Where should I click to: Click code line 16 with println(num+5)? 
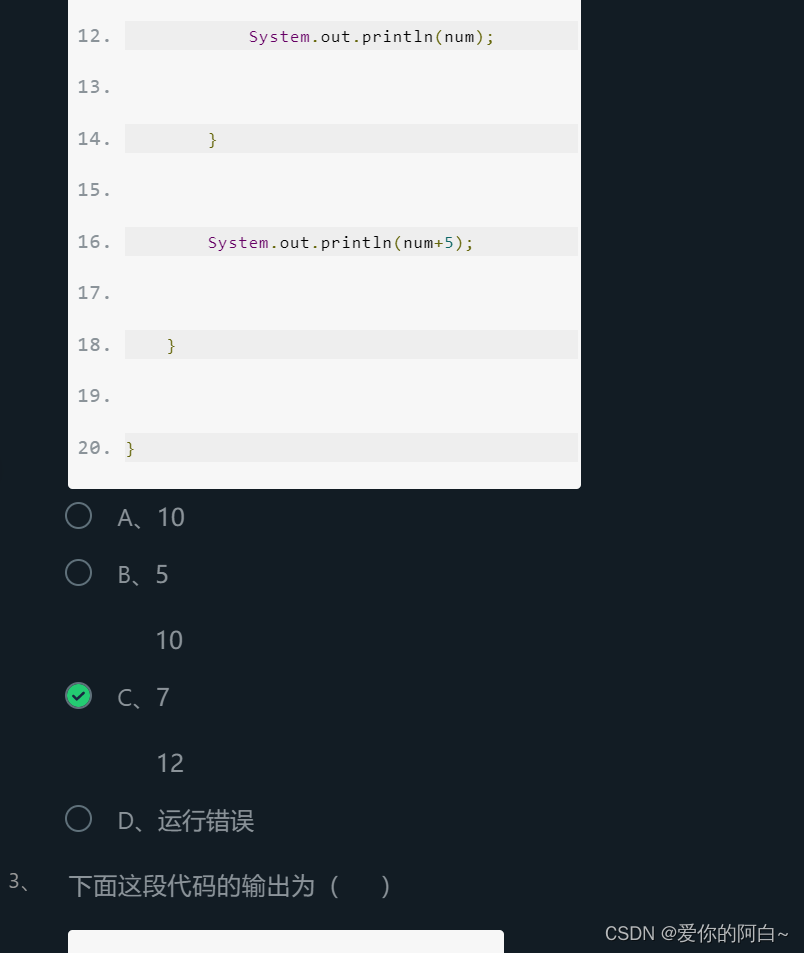click(340, 242)
